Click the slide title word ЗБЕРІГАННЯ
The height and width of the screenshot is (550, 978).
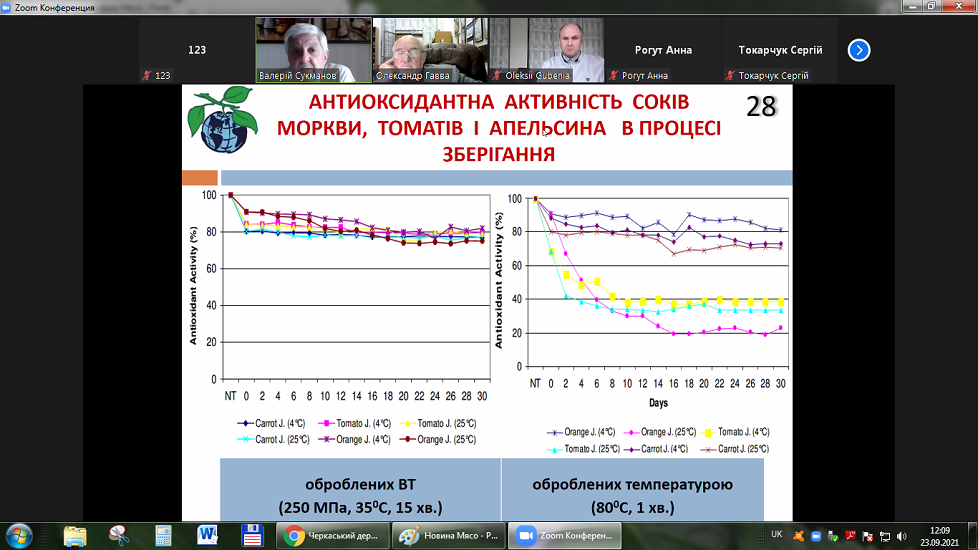pyautogui.click(x=499, y=154)
